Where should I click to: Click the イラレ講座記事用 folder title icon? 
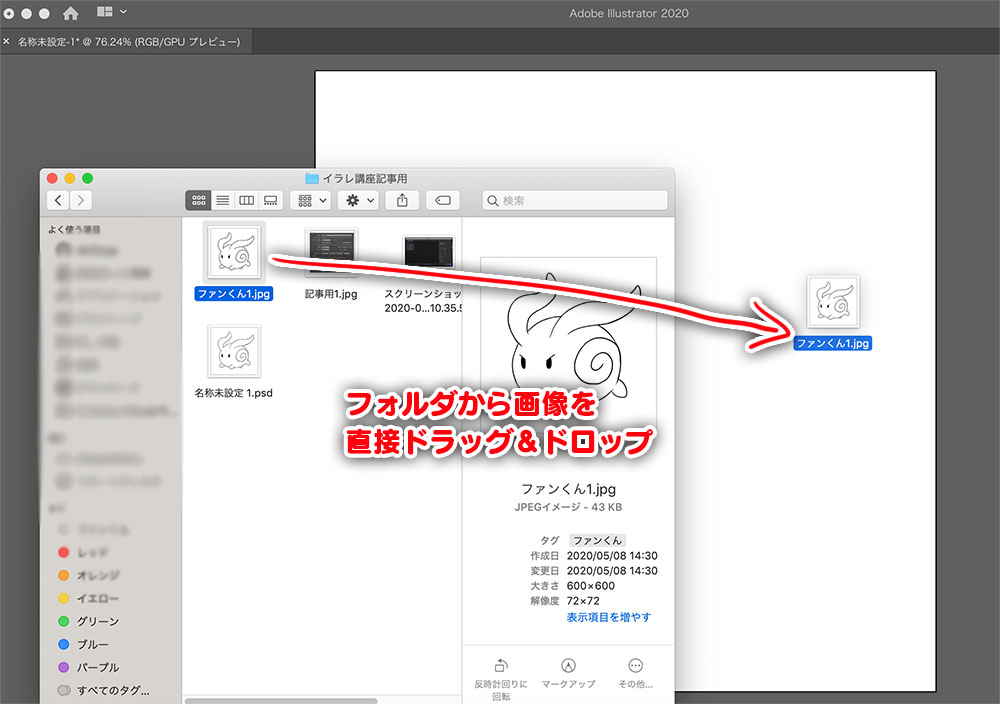point(312,178)
